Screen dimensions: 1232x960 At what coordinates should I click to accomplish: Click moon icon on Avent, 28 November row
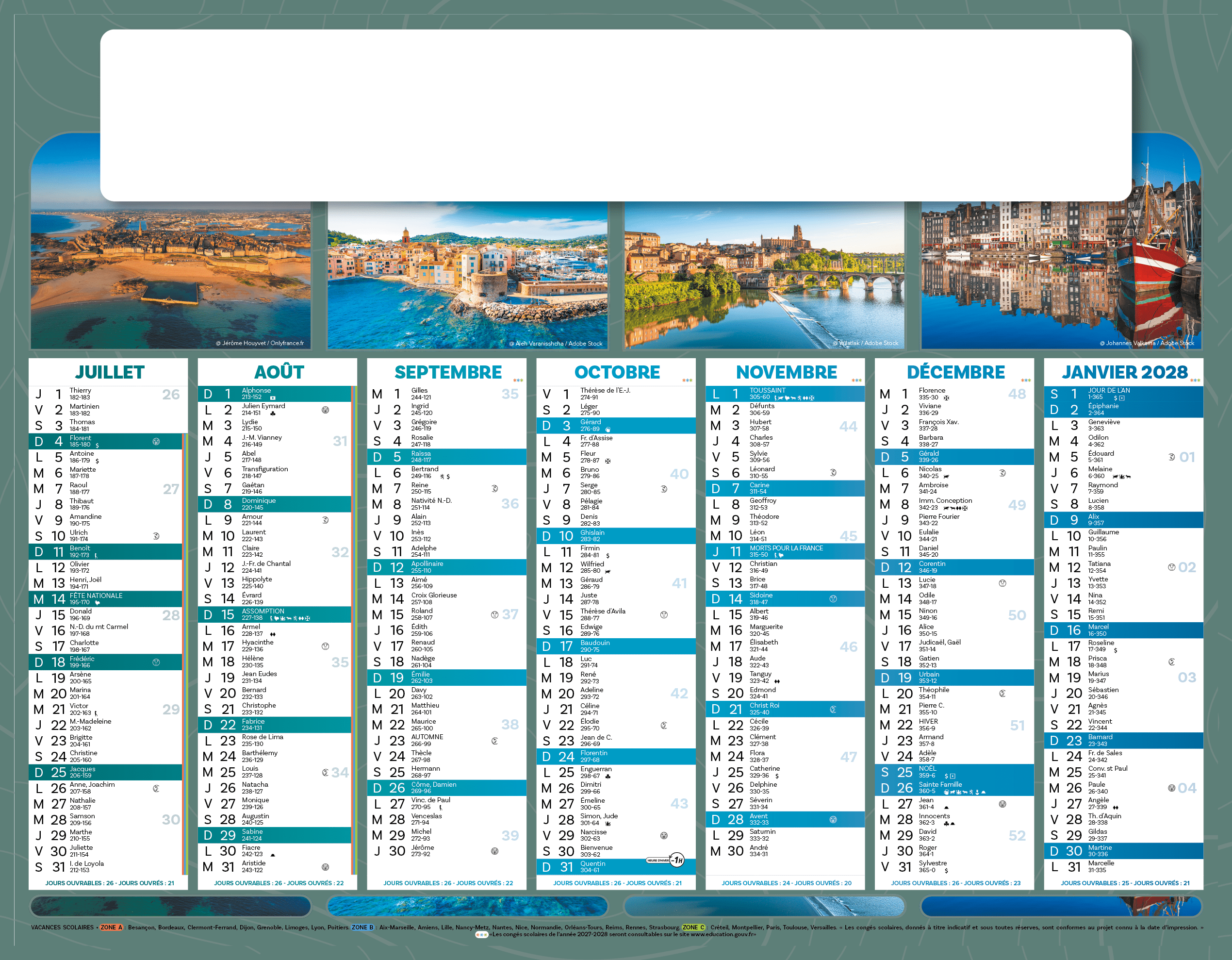(x=833, y=819)
